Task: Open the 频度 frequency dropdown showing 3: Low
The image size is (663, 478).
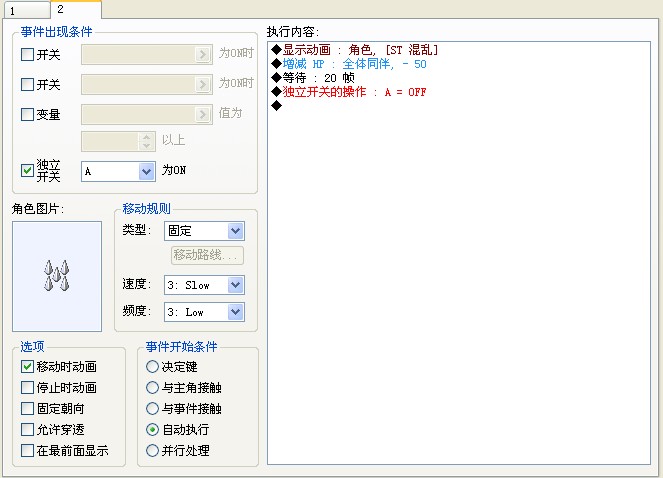Action: pyautogui.click(x=236, y=312)
